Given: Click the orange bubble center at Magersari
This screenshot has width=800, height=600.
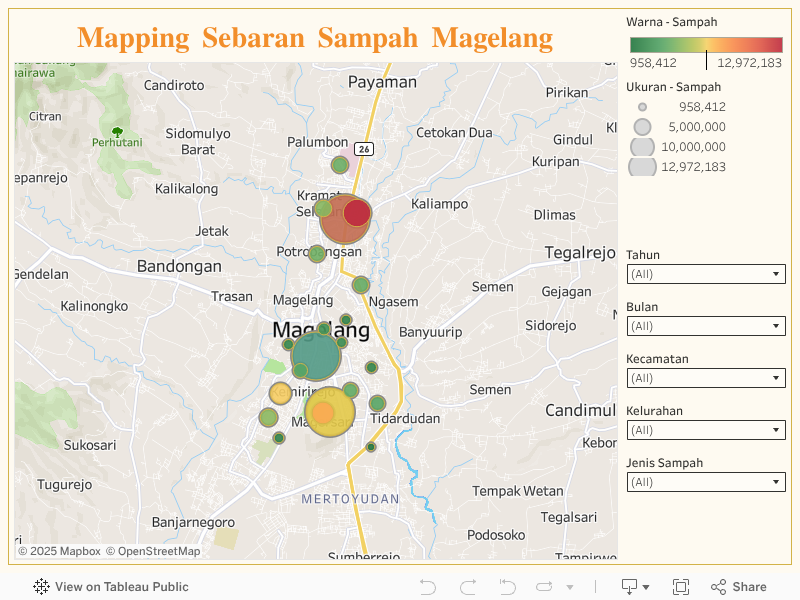Looking at the screenshot, I should pos(323,412).
